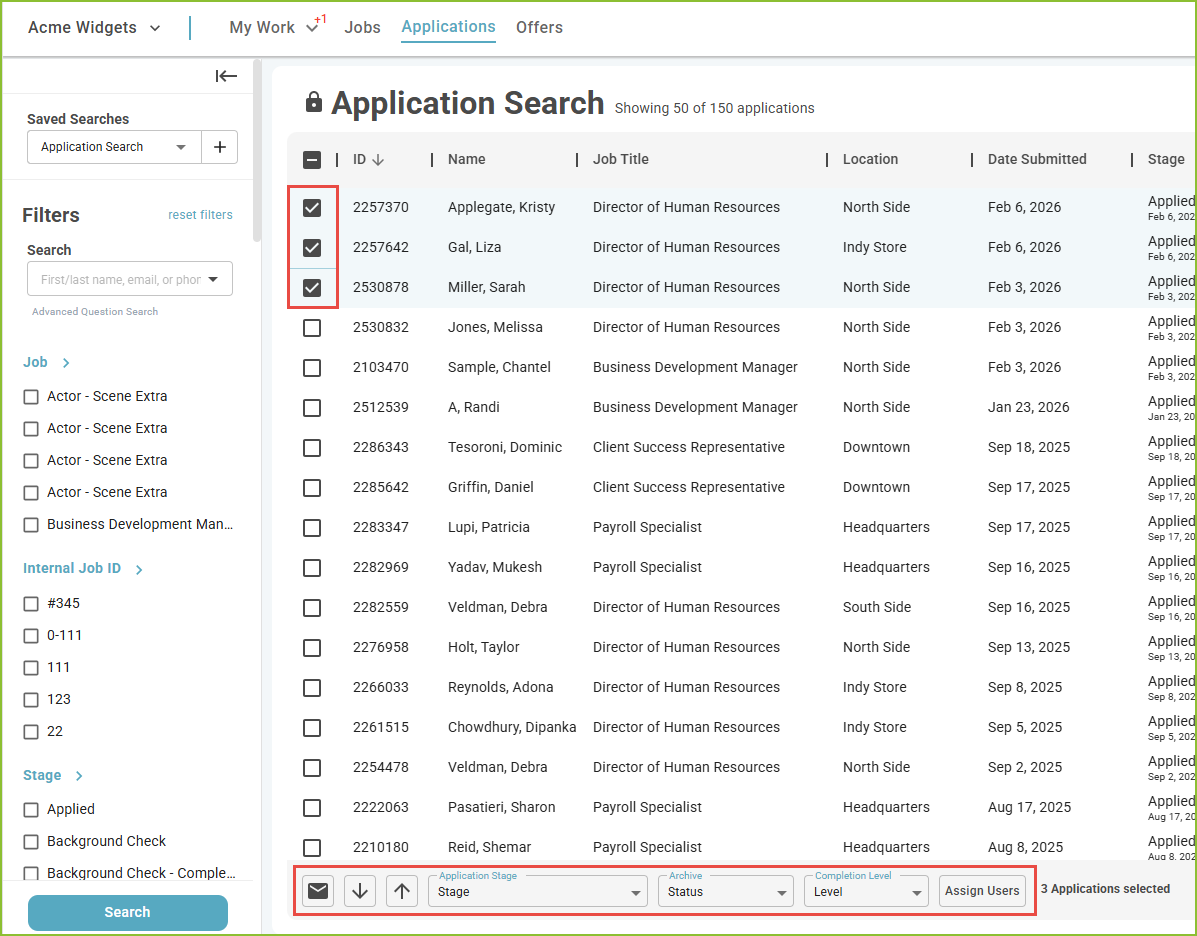This screenshot has width=1197, height=936.
Task: Open the Completion Level dropdown
Action: click(x=866, y=891)
